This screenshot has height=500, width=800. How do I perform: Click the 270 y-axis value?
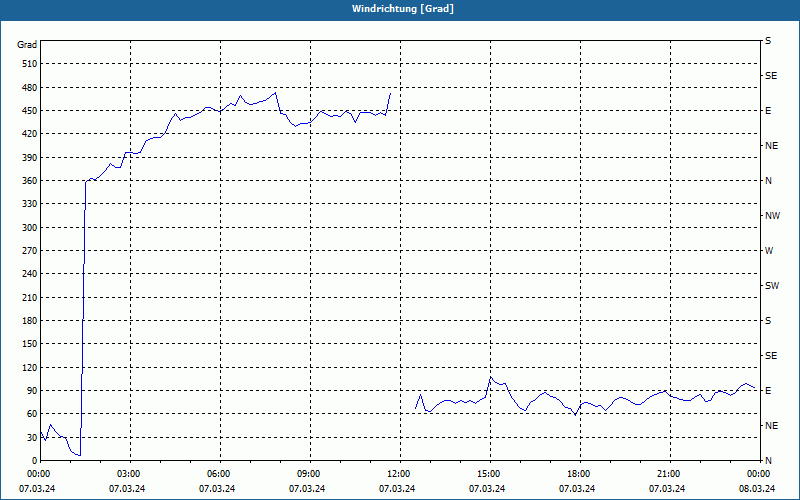click(x=30, y=251)
